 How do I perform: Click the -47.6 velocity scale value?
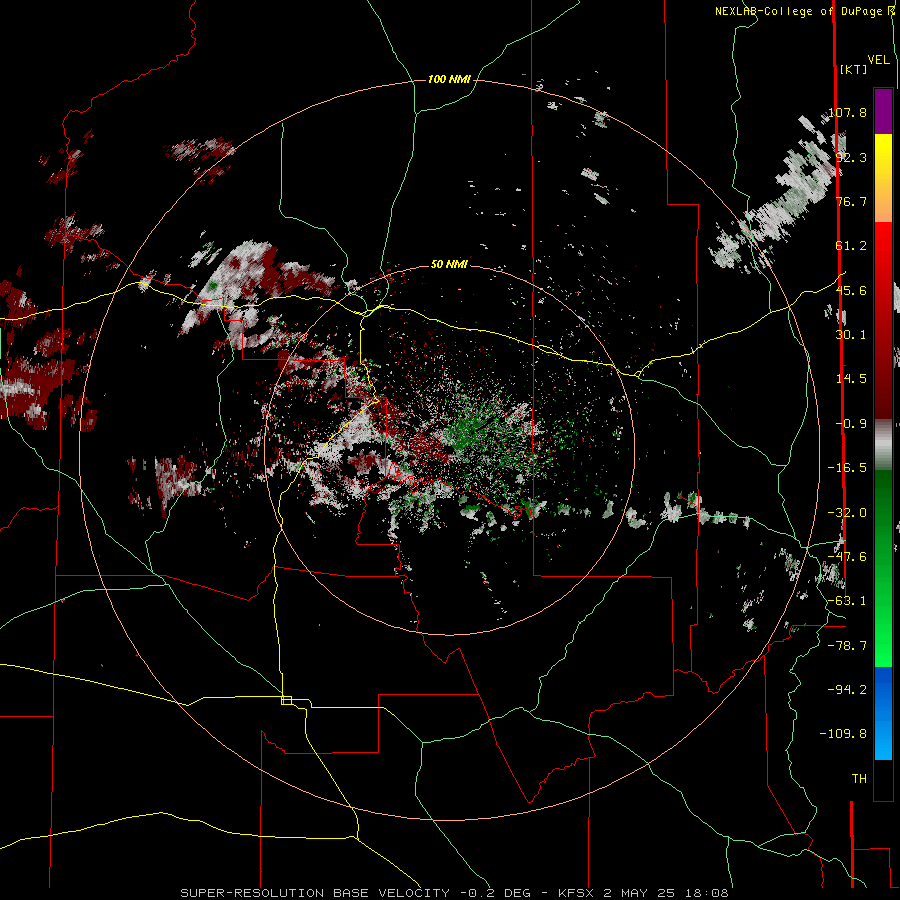(x=847, y=557)
